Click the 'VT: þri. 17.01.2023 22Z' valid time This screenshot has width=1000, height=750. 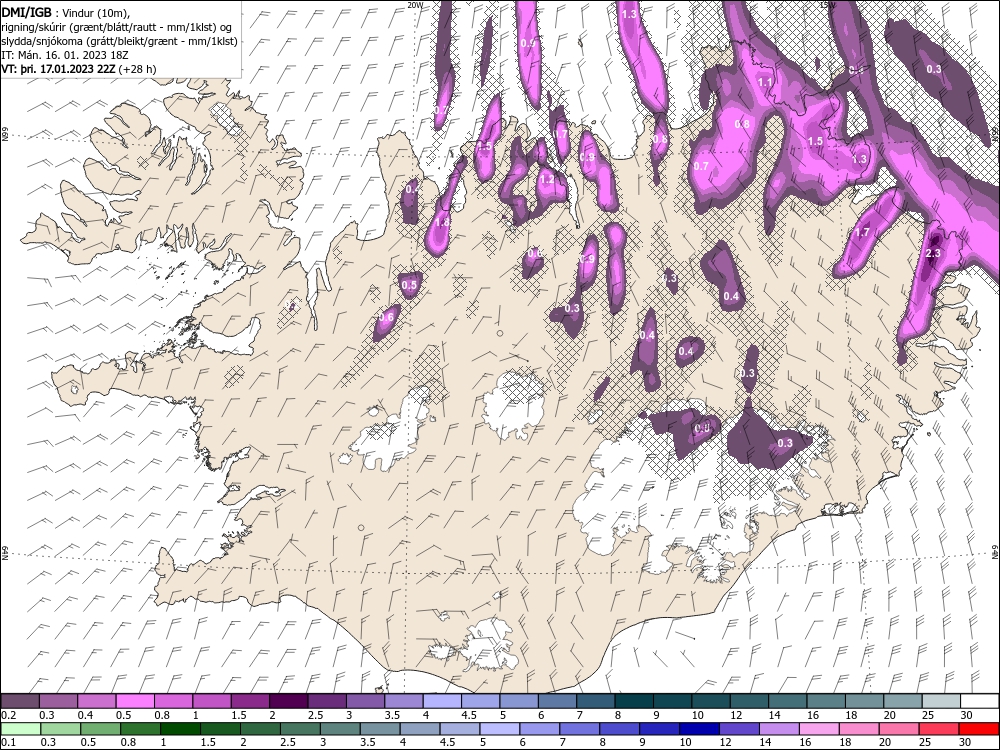tap(59, 69)
